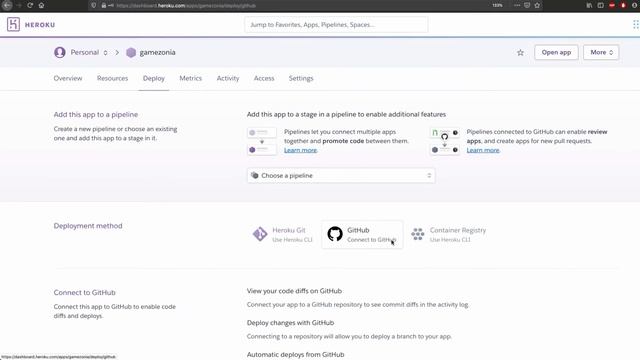Select the Container Registry deployment icon
This screenshot has width=640, height=360.
(418, 234)
